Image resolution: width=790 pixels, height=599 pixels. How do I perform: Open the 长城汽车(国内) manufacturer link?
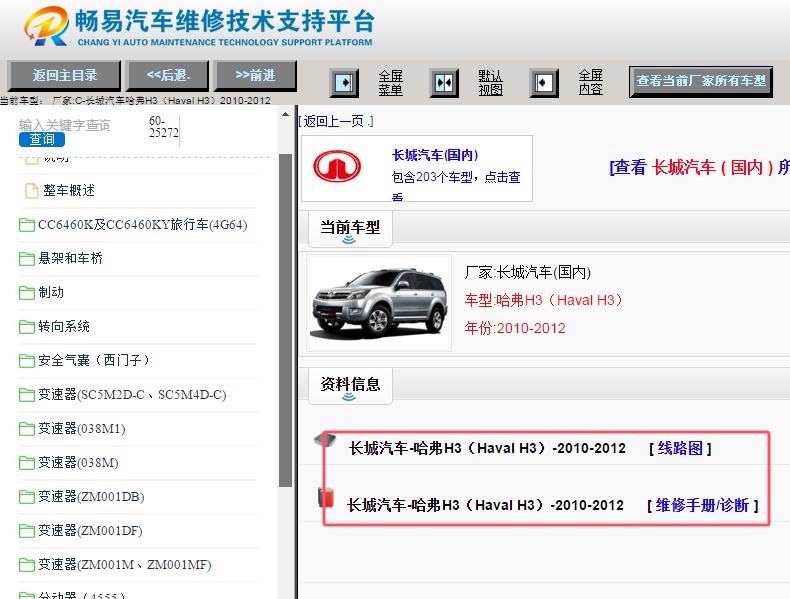pyautogui.click(x=435, y=155)
